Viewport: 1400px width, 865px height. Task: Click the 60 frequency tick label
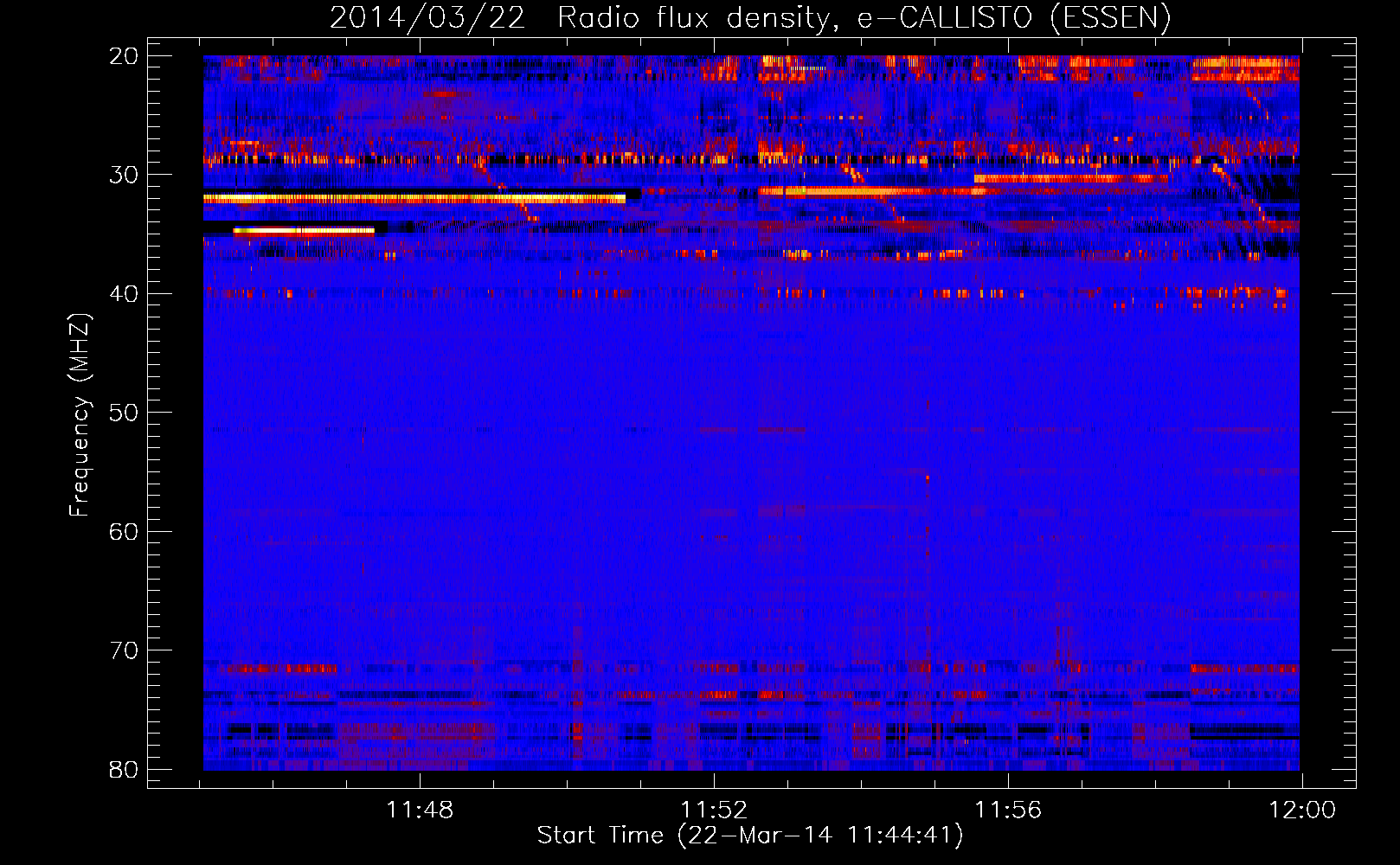(x=124, y=531)
